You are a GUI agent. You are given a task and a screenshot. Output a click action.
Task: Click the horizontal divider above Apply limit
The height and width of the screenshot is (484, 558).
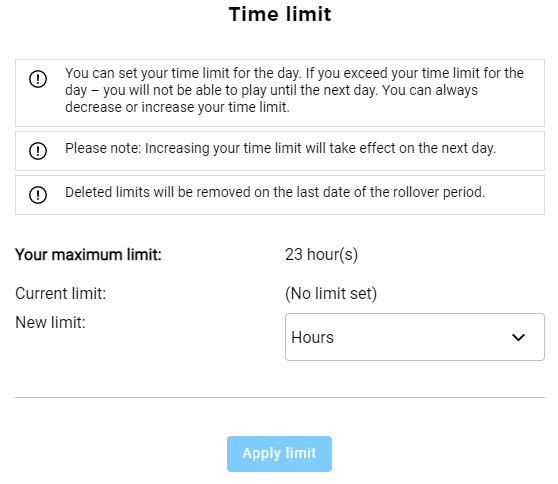[x=280, y=397]
